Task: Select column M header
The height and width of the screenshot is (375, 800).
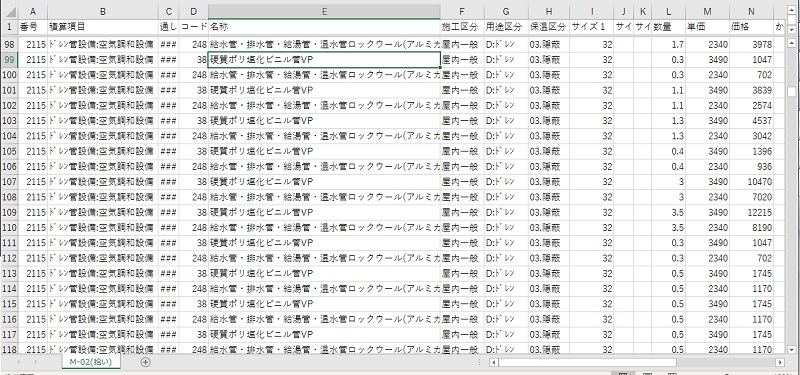Action: pos(707,12)
